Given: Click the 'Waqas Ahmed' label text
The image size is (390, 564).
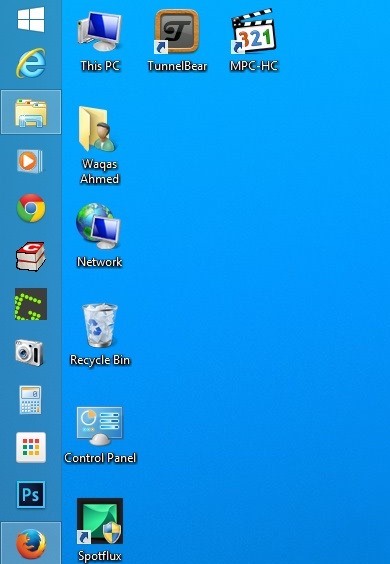Looking at the screenshot, I should 99,171.
